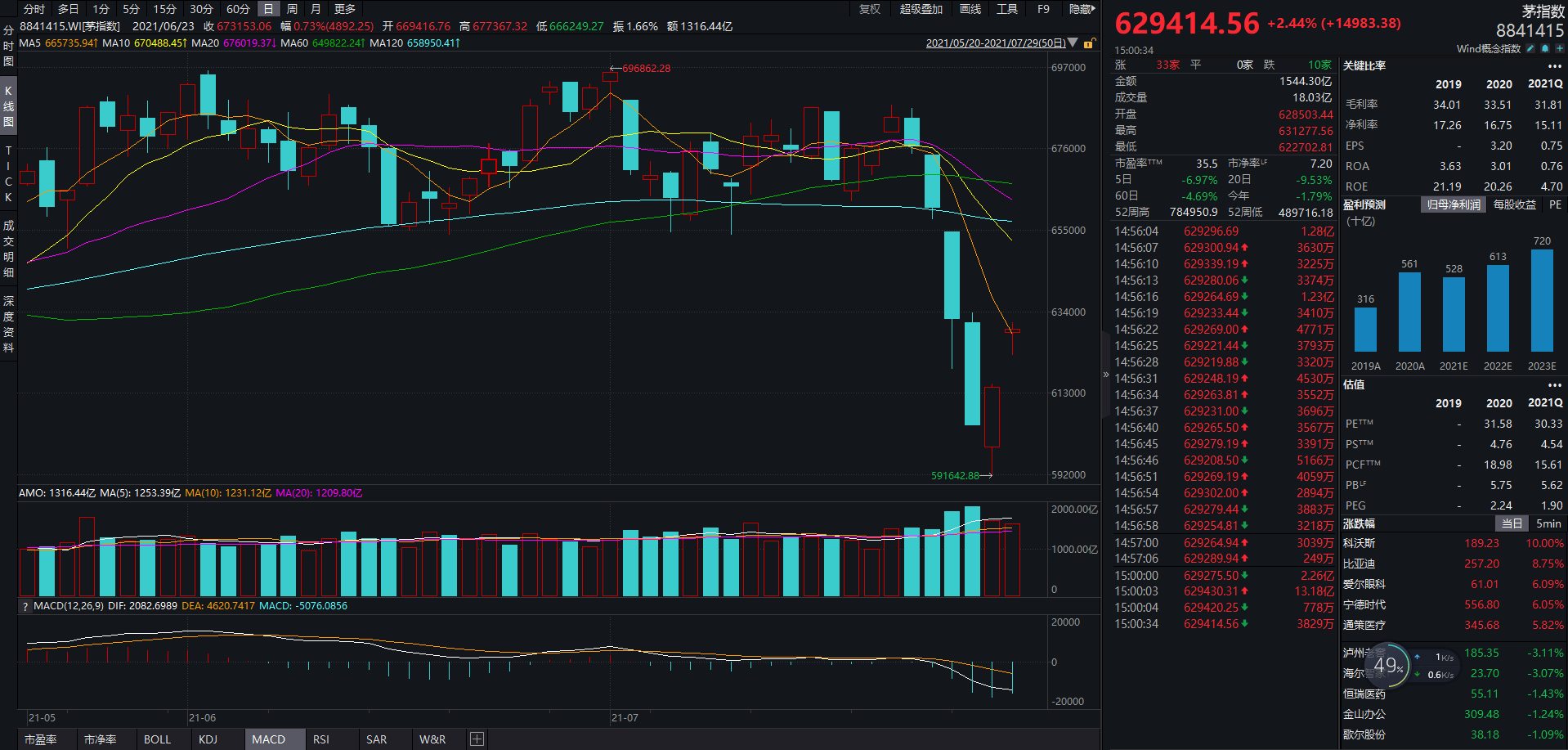This screenshot has width=1568, height=750.
Task: Open the 复权 adjustment menu
Action: pos(870,9)
